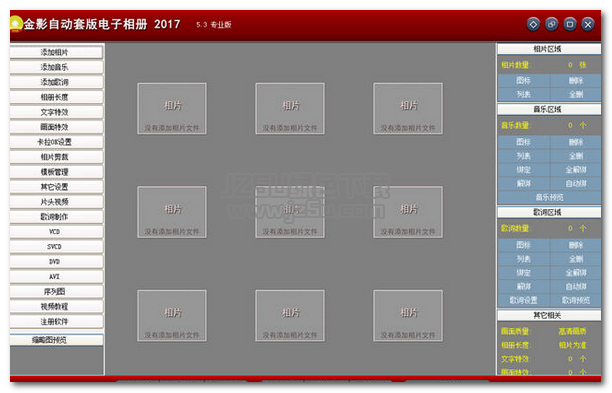The height and width of the screenshot is (393, 612).
Task: Click 解绑 under 歌词区域
Action: (x=523, y=286)
